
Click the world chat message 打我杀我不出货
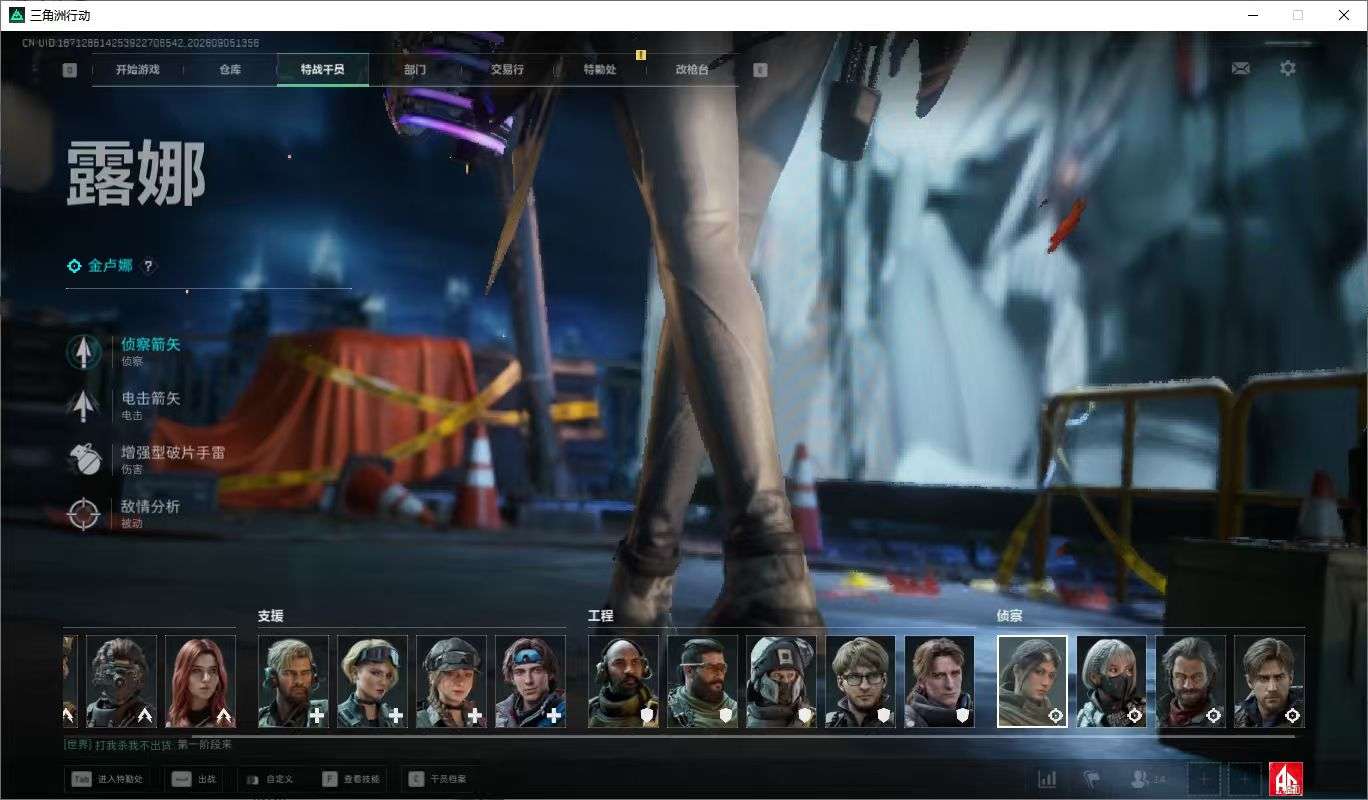tap(148, 745)
